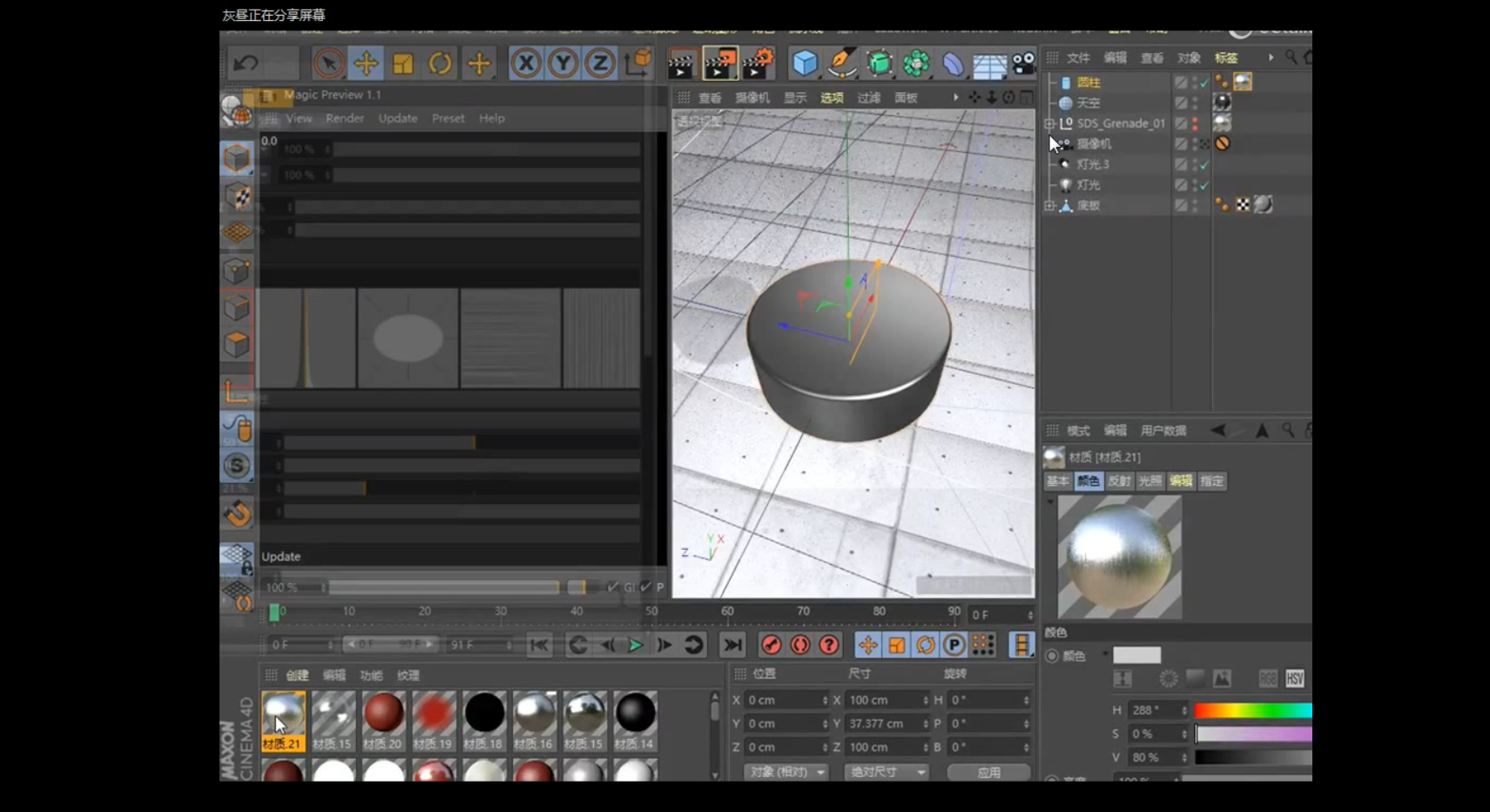The image size is (1490, 812).
Task: Click the Record Active Objects keyframe button
Action: click(771, 645)
